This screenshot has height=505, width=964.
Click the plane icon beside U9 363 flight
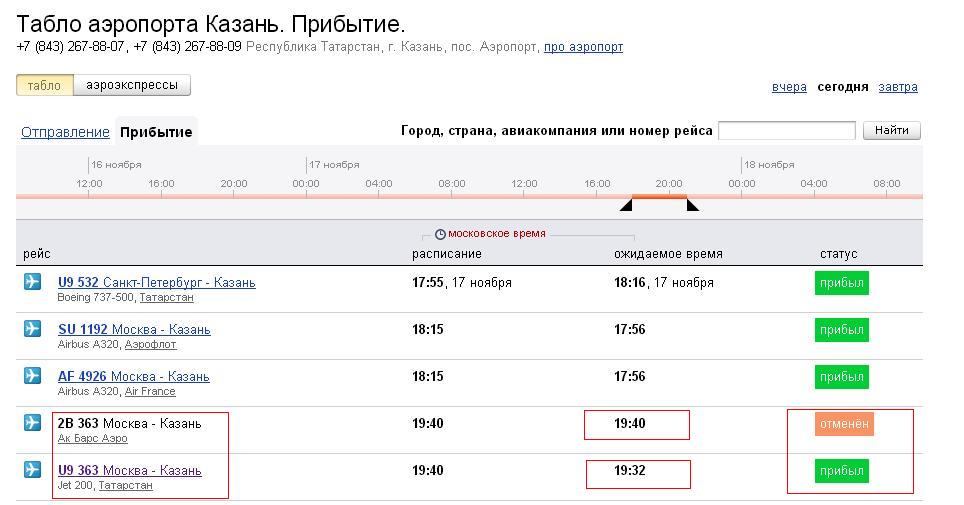[x=32, y=469]
